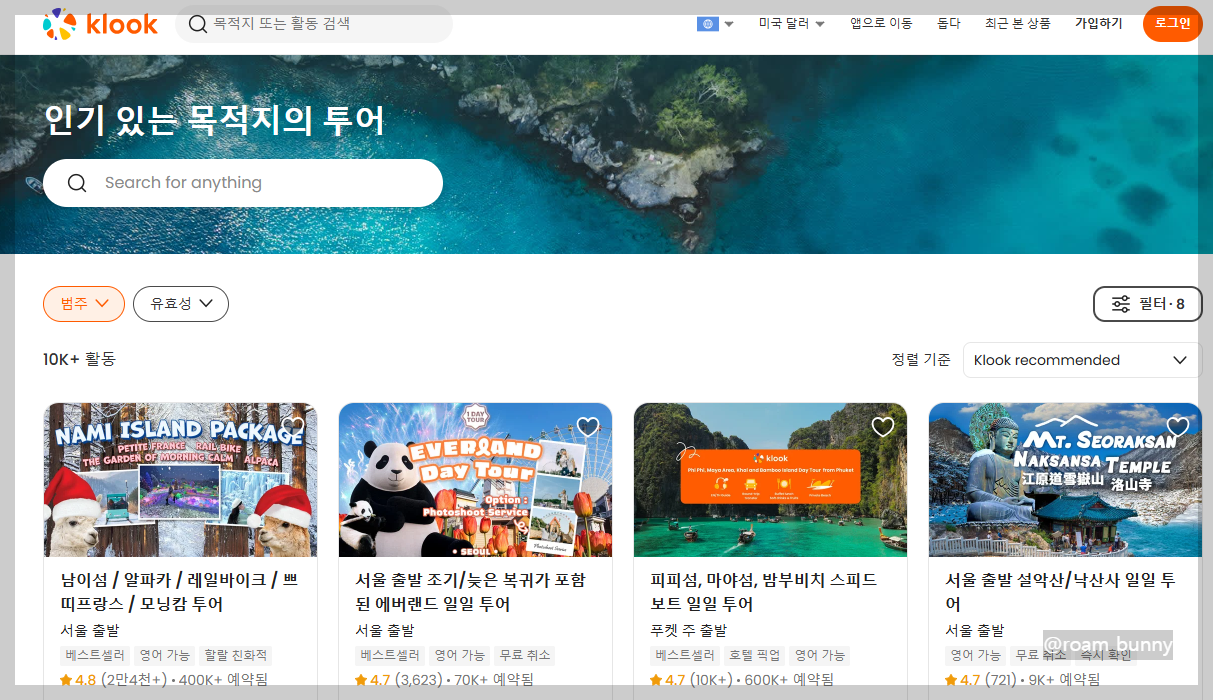Click 무료 취소 tag on Everland card
This screenshot has width=1213, height=700.
tap(526, 656)
